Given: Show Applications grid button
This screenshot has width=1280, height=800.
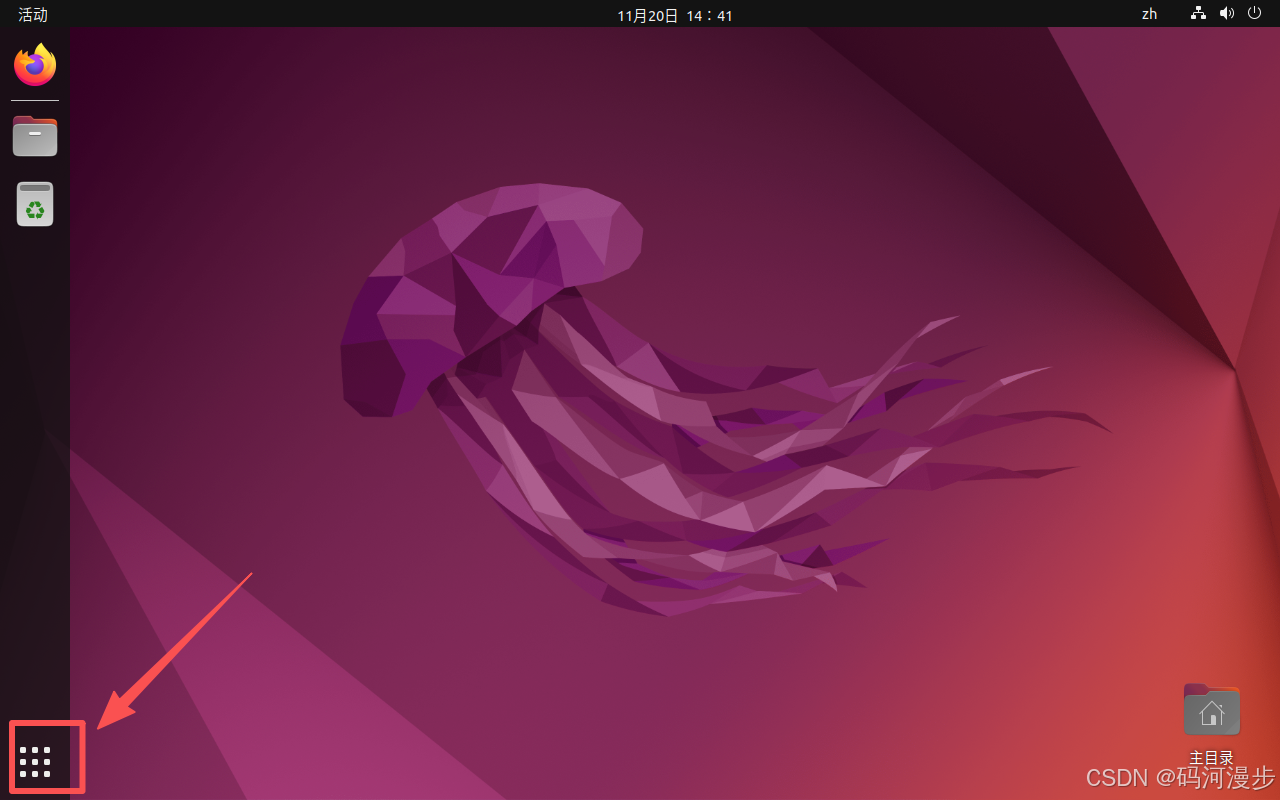Looking at the screenshot, I should click(35, 761).
